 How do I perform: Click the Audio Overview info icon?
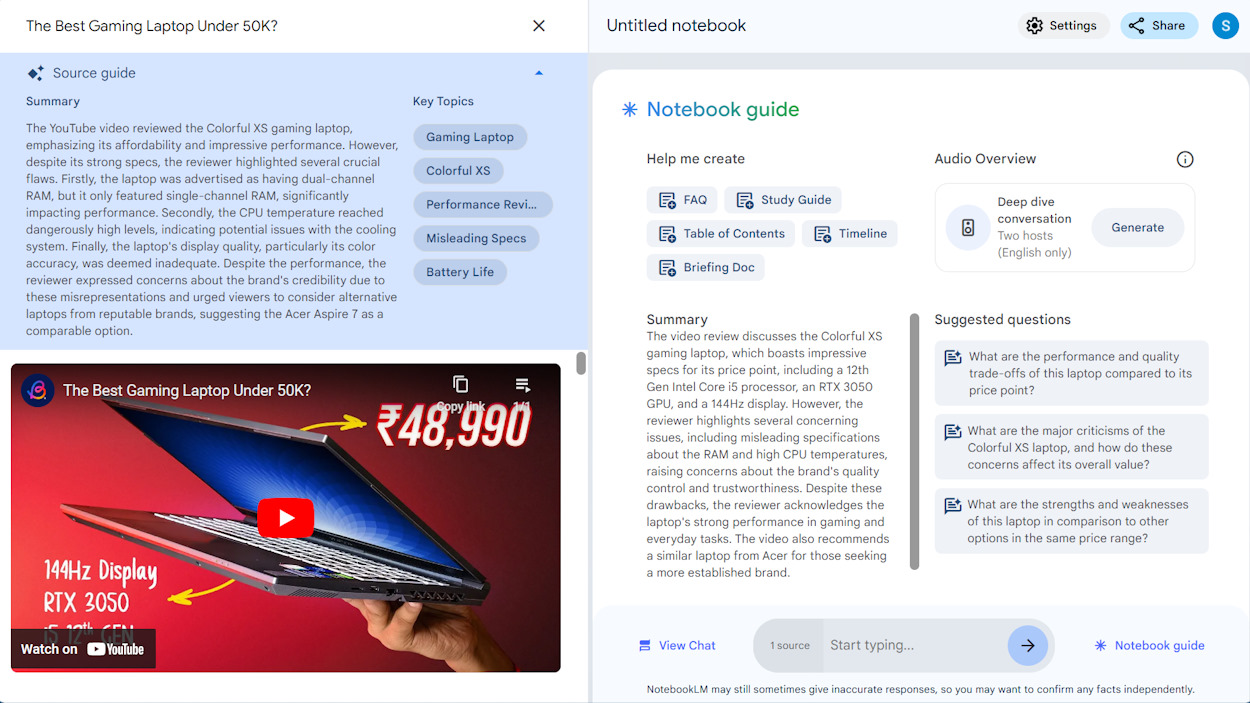pyautogui.click(x=1185, y=159)
